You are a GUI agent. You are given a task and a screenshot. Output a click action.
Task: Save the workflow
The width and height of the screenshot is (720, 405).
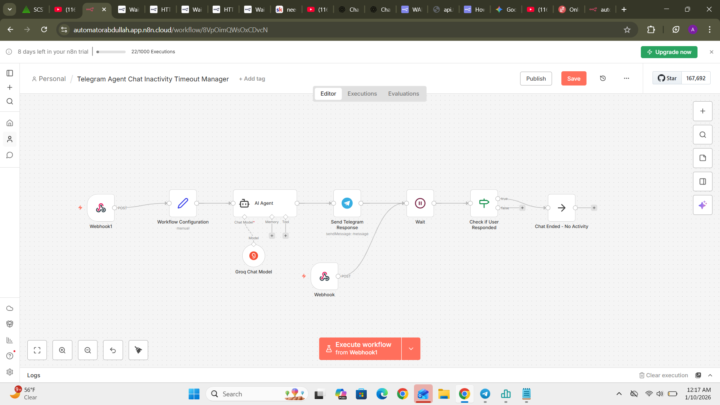[x=574, y=79]
